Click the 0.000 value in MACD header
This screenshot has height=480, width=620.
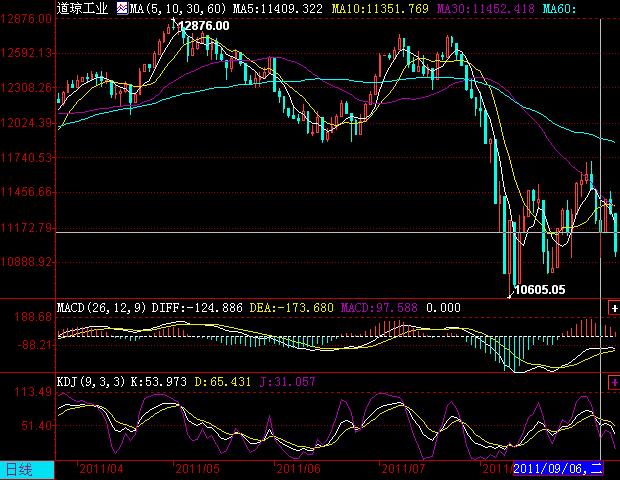pos(443,308)
